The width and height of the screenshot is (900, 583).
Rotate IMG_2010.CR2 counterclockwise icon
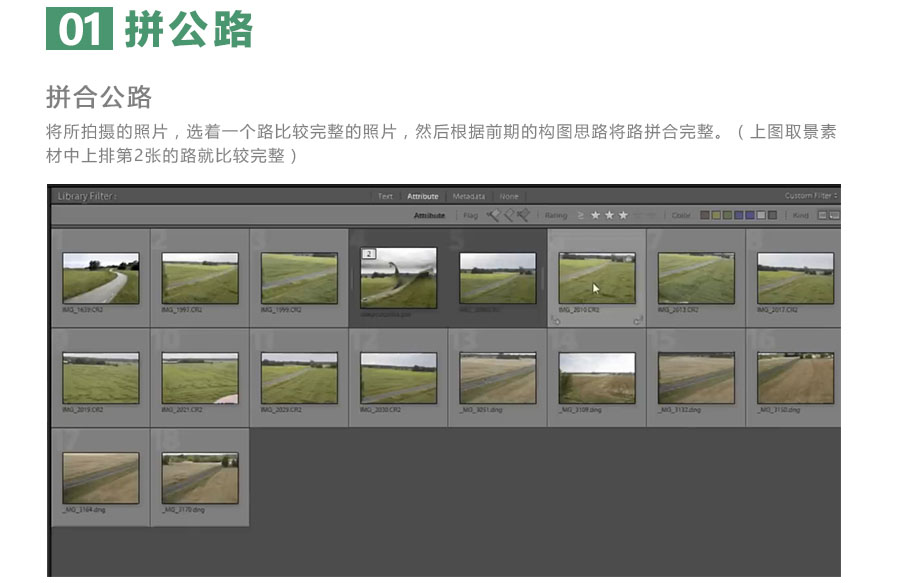(556, 320)
